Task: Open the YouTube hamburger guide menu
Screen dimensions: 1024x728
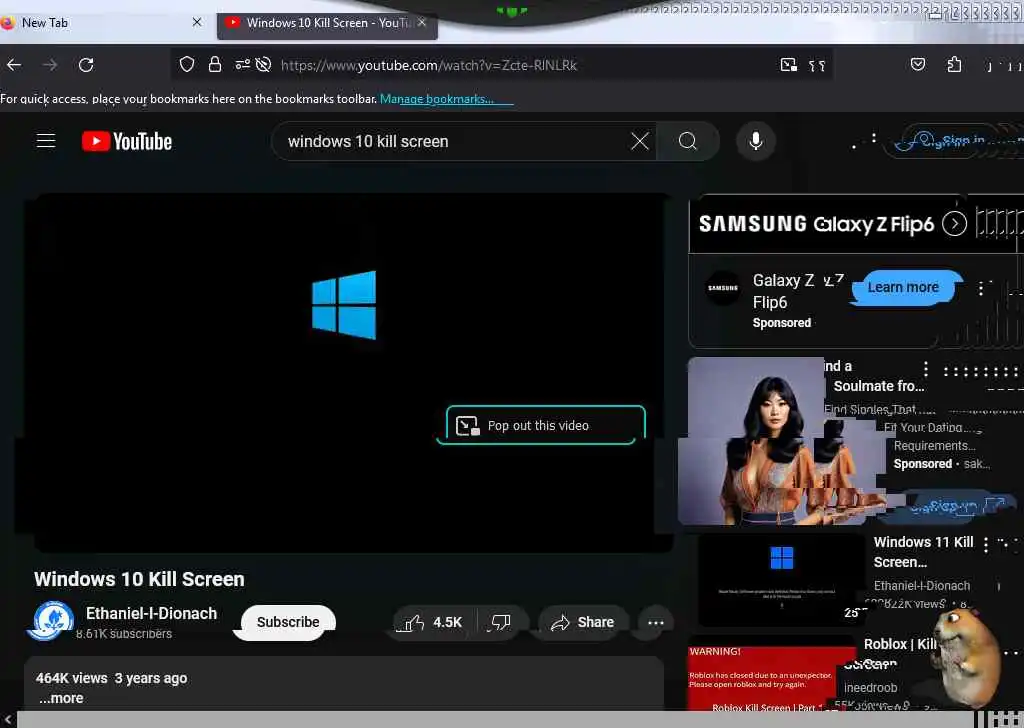Action: click(46, 140)
